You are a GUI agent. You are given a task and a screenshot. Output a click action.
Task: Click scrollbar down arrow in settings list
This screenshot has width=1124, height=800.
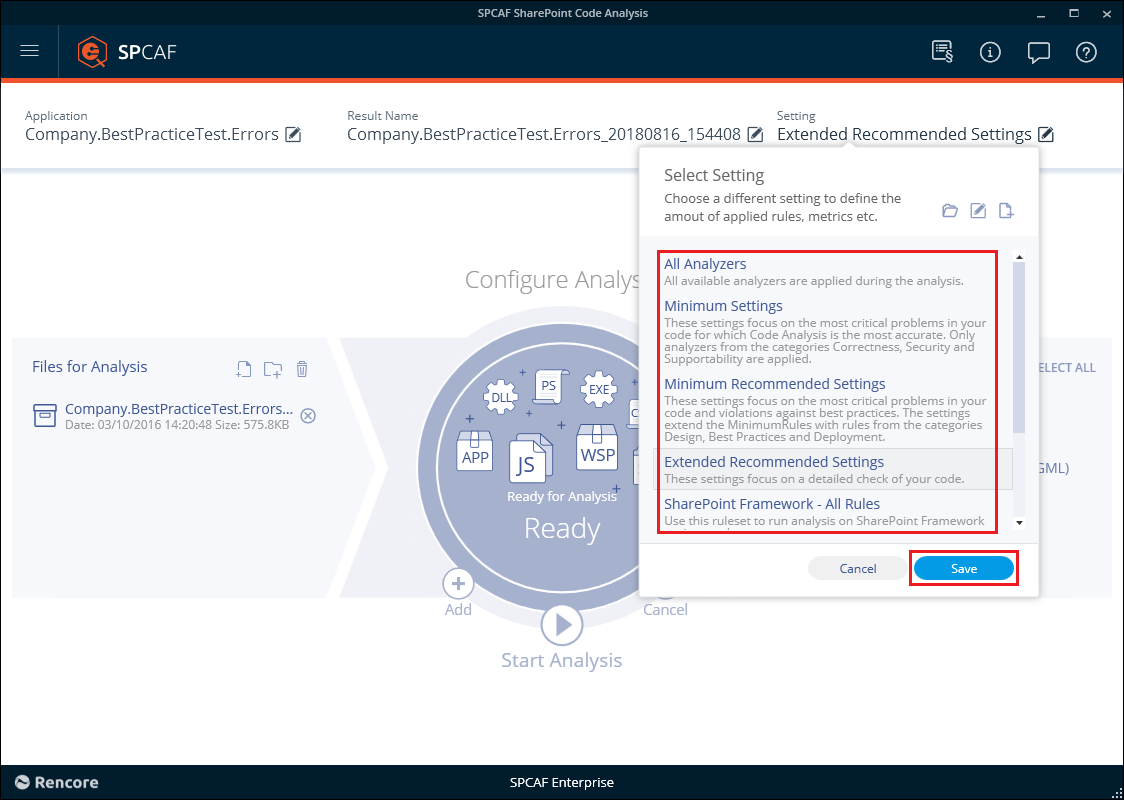1019,523
